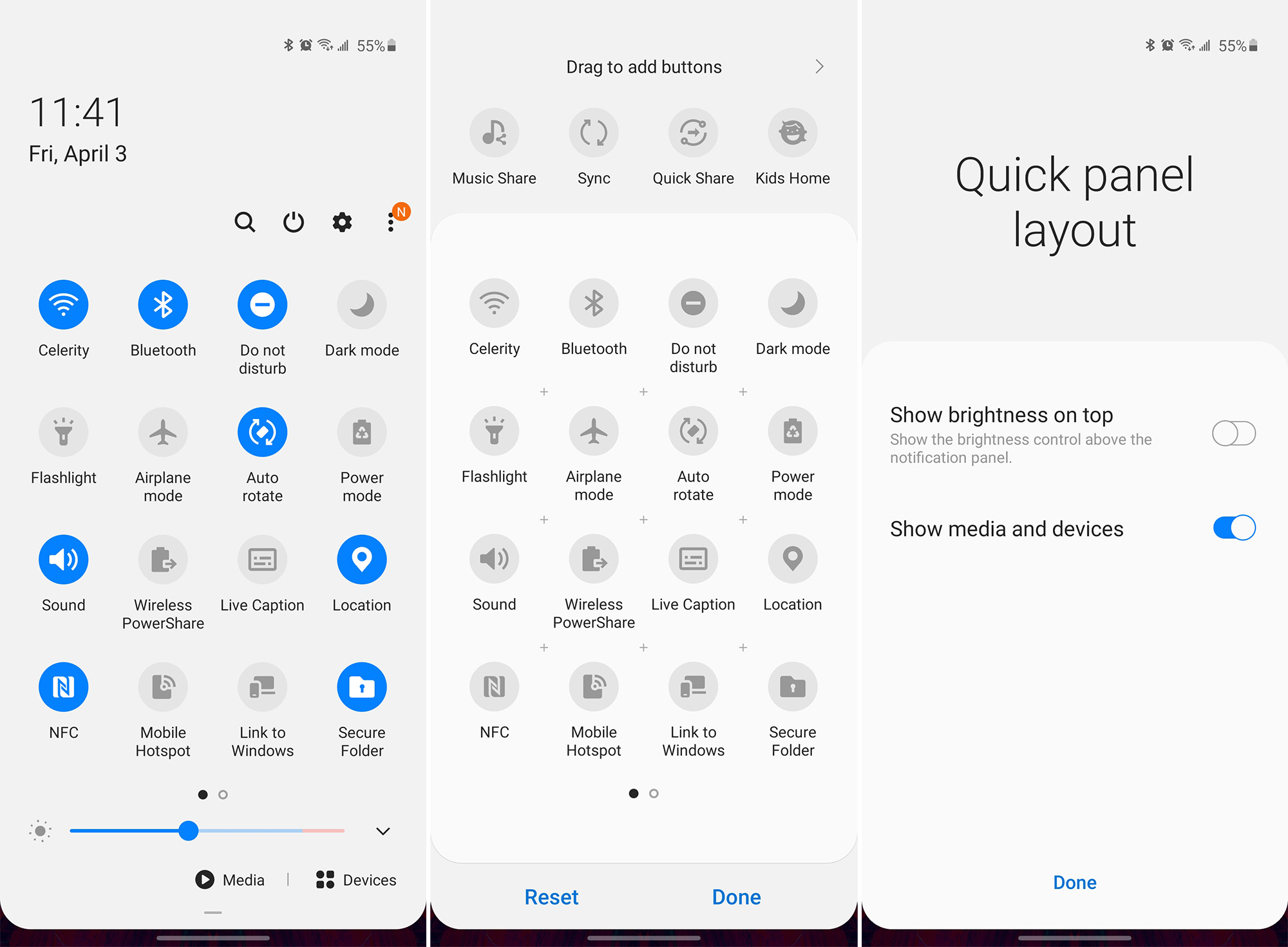Turn on Flashlight in the left panel

(x=64, y=432)
